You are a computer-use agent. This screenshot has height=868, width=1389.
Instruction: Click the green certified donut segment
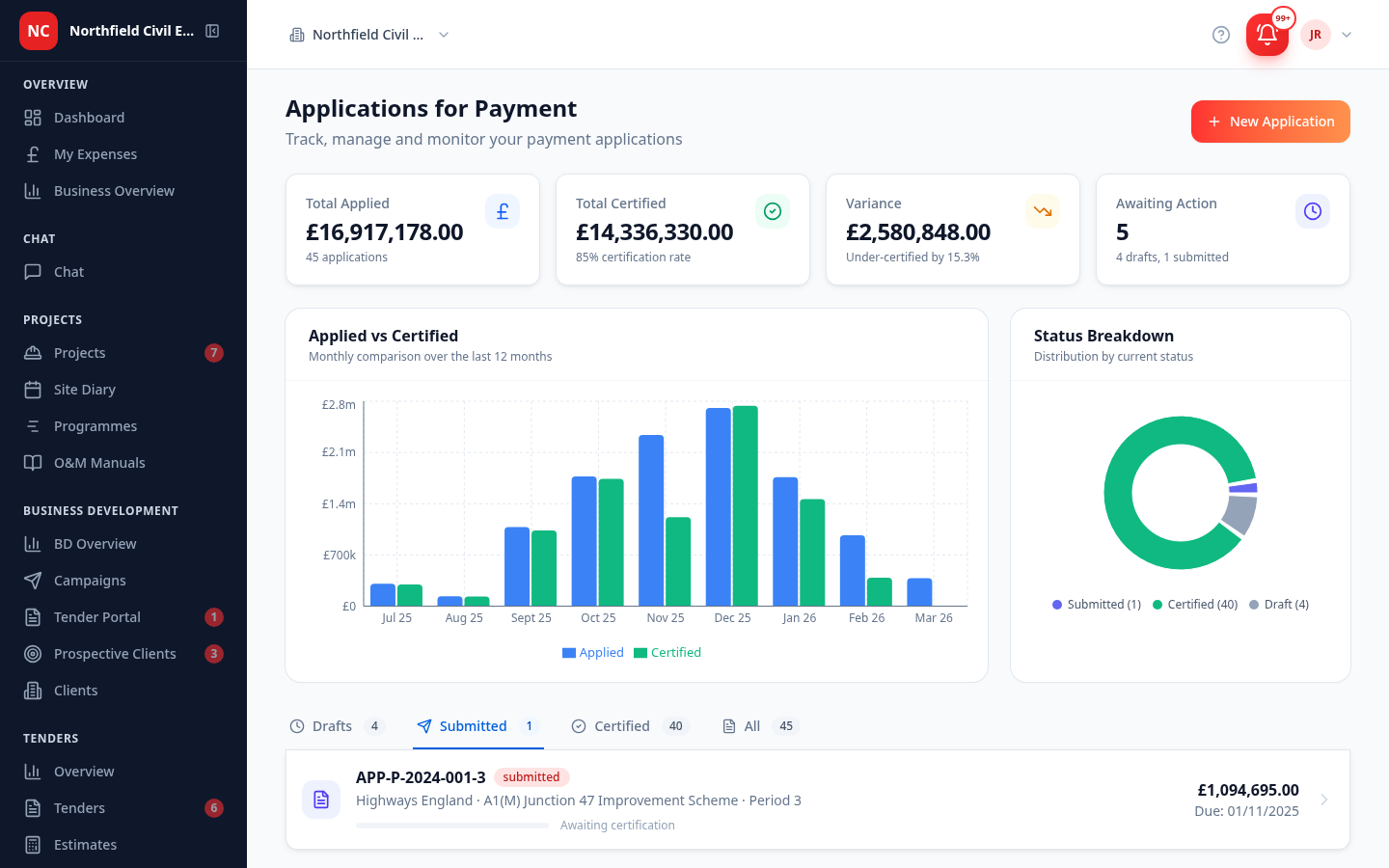coord(1118,493)
